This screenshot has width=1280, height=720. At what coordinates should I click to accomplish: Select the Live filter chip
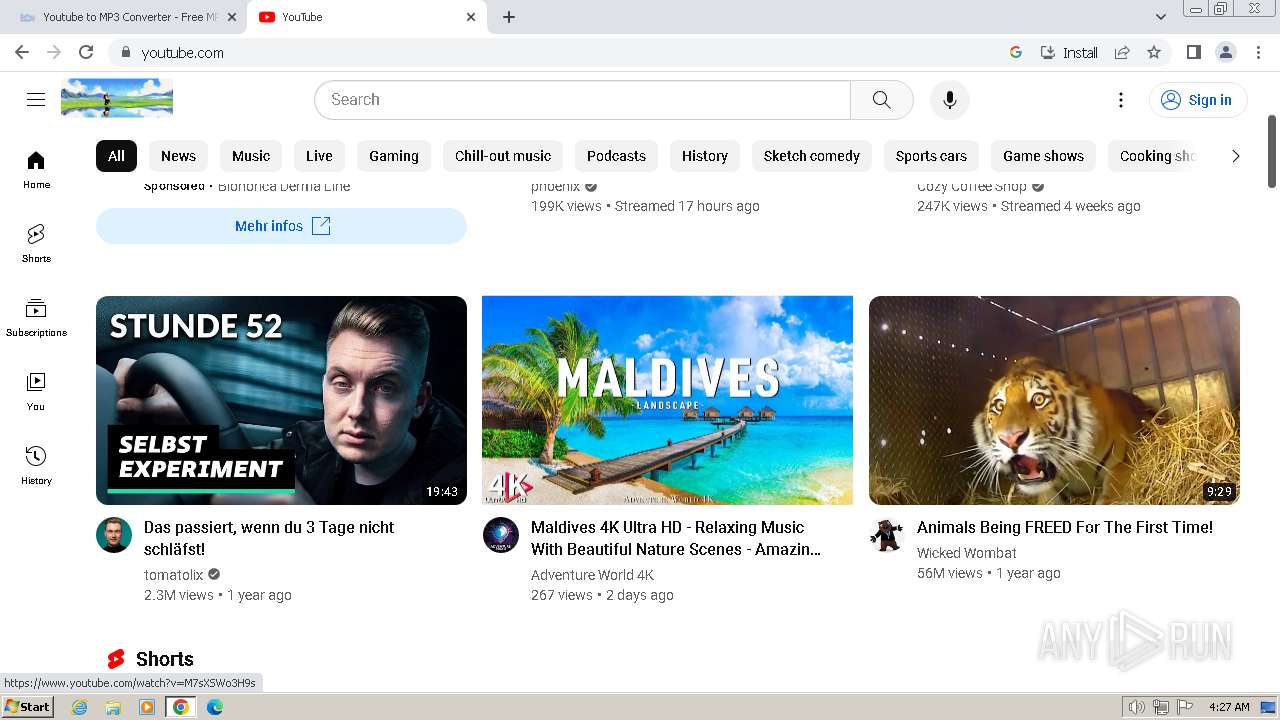(x=319, y=156)
